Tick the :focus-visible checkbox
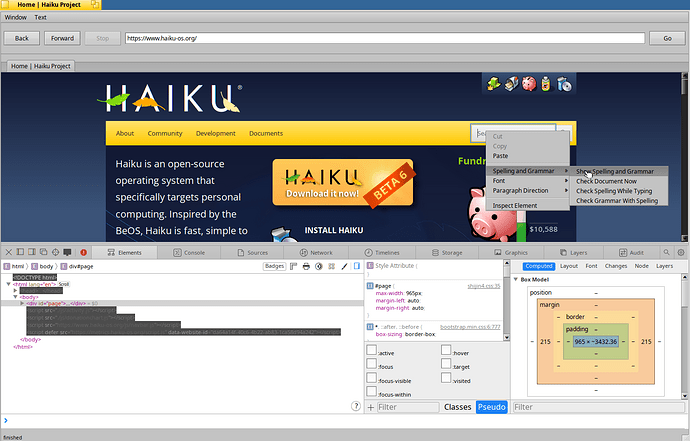This screenshot has height=441, width=690. [371, 378]
